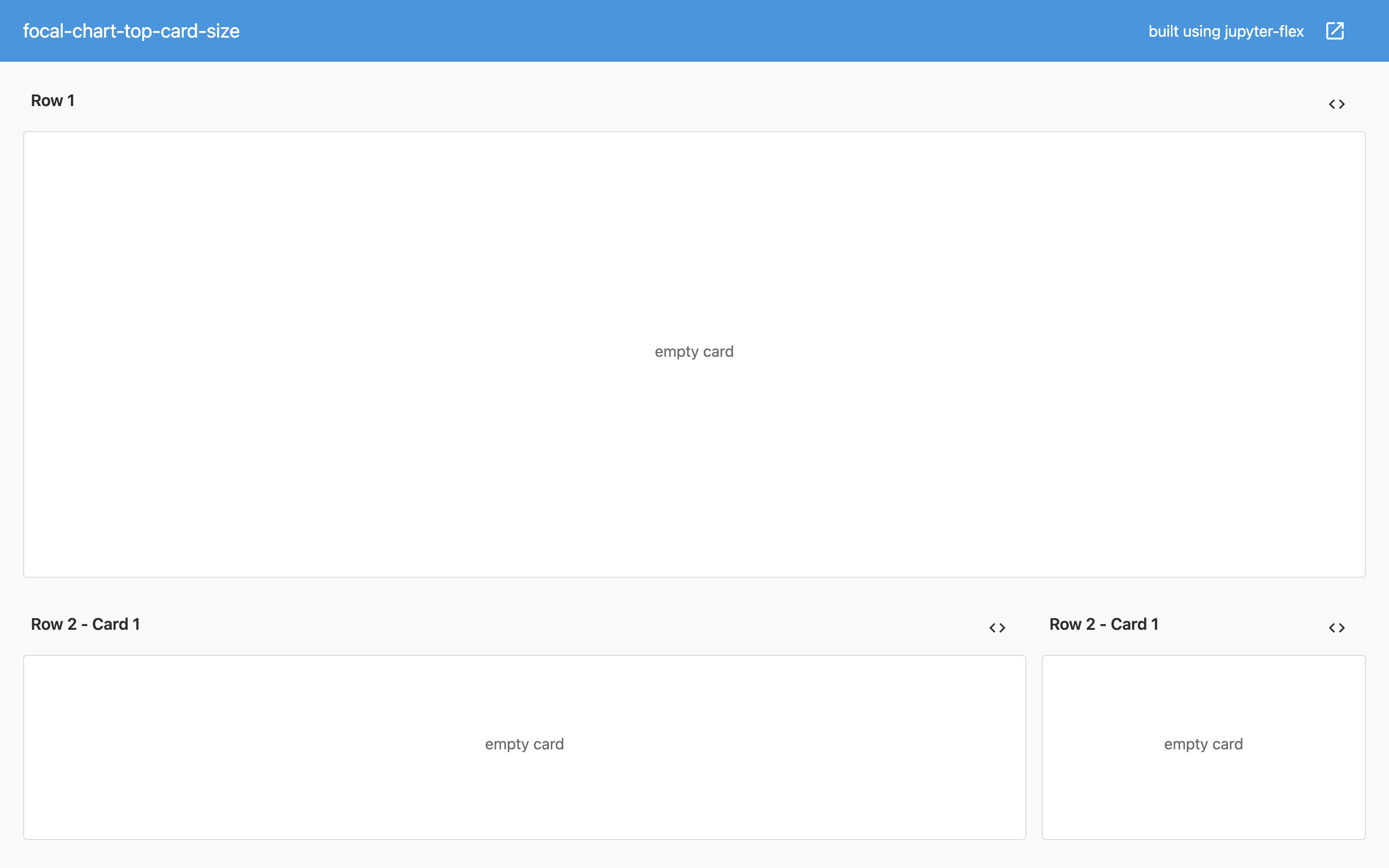Click the focal-chart-top-card-size dashboard title
Image resolution: width=1389 pixels, height=868 pixels.
point(131,31)
